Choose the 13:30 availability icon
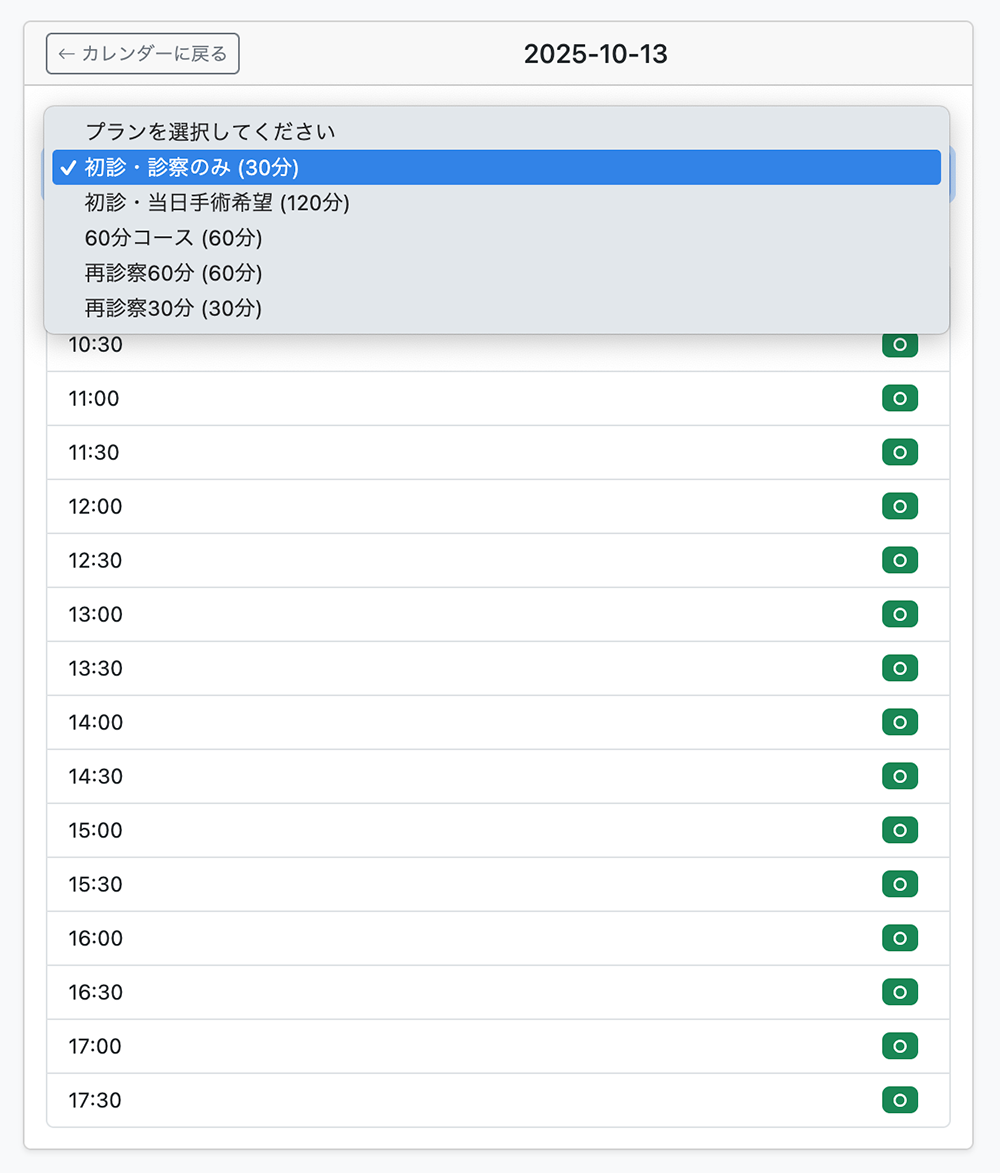 [x=899, y=669]
